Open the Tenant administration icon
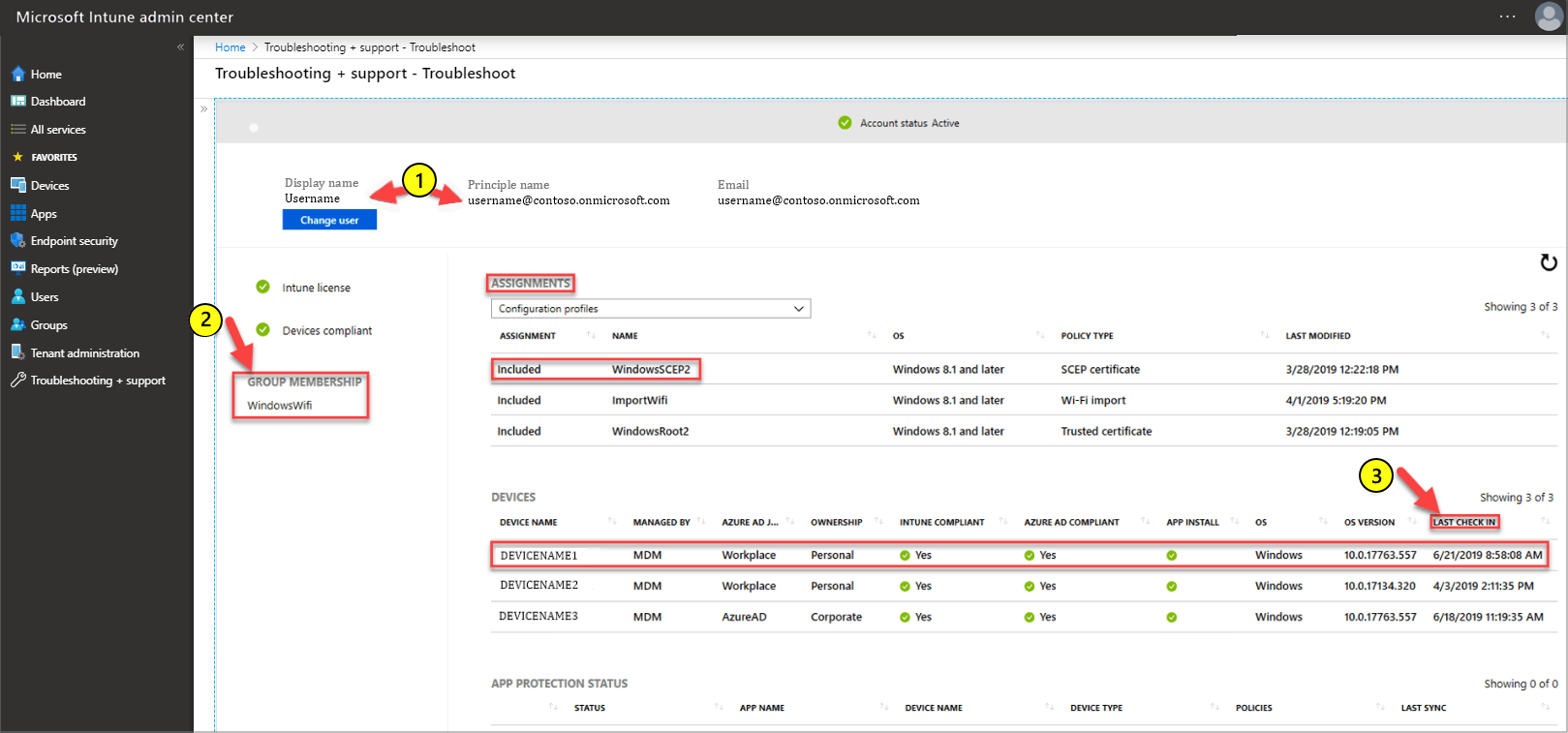This screenshot has width=1568, height=733. [18, 352]
